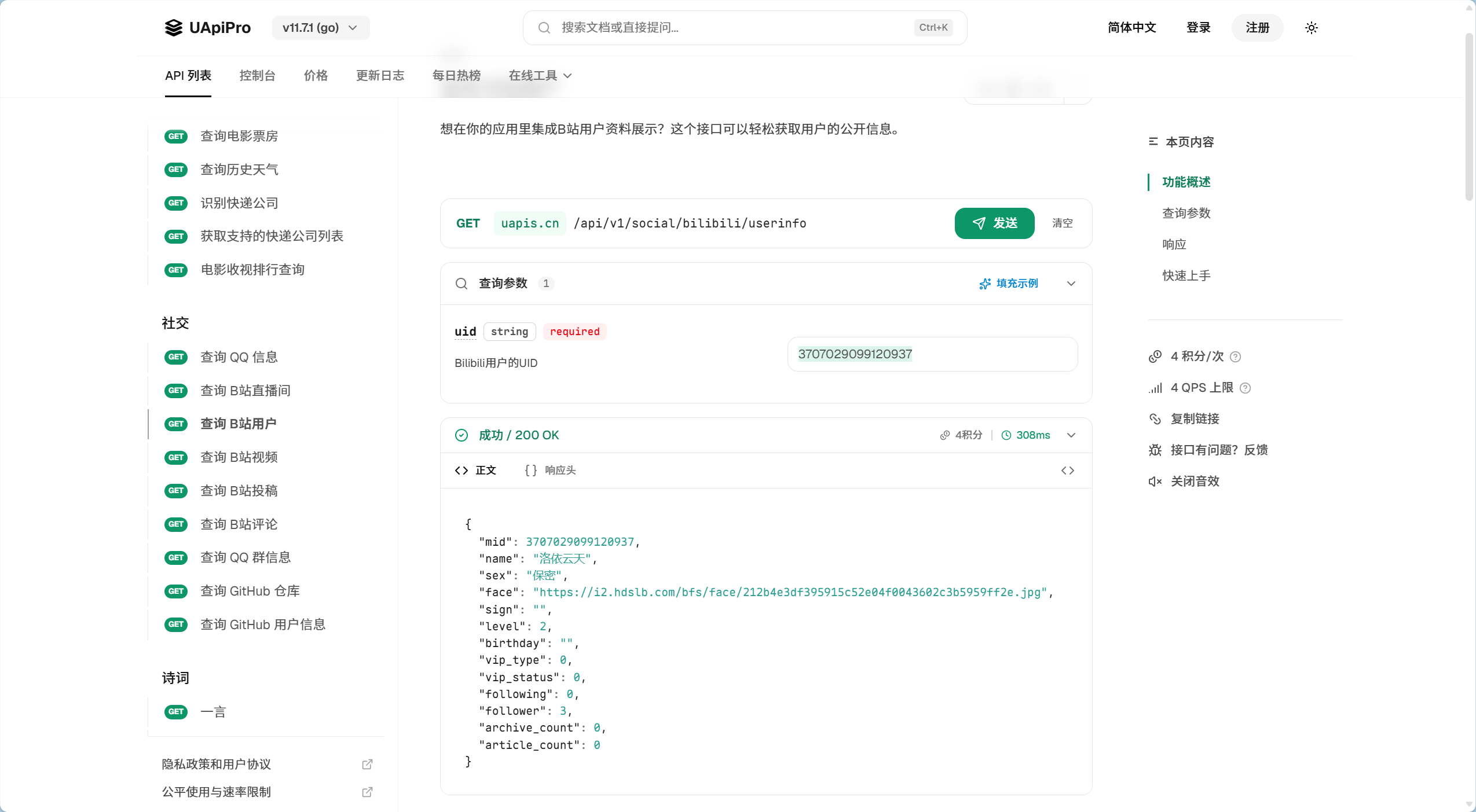Screen dimensions: 1476x812
Task: Click the 注册 button
Action: click(x=1257, y=28)
